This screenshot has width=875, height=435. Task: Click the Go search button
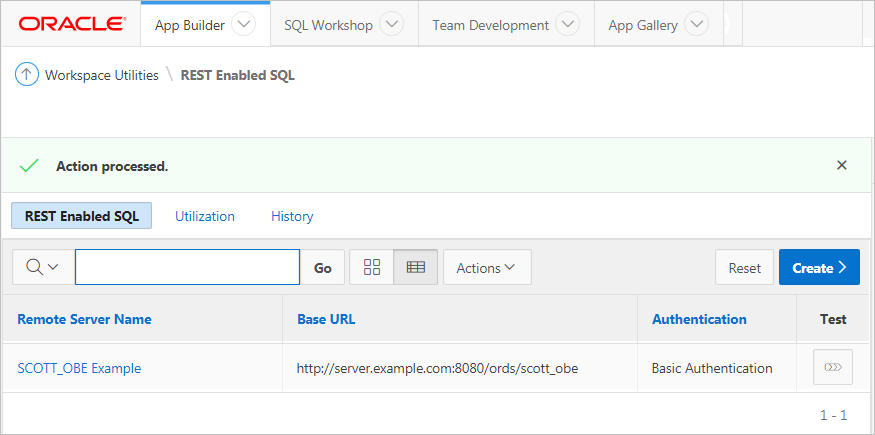tap(323, 267)
